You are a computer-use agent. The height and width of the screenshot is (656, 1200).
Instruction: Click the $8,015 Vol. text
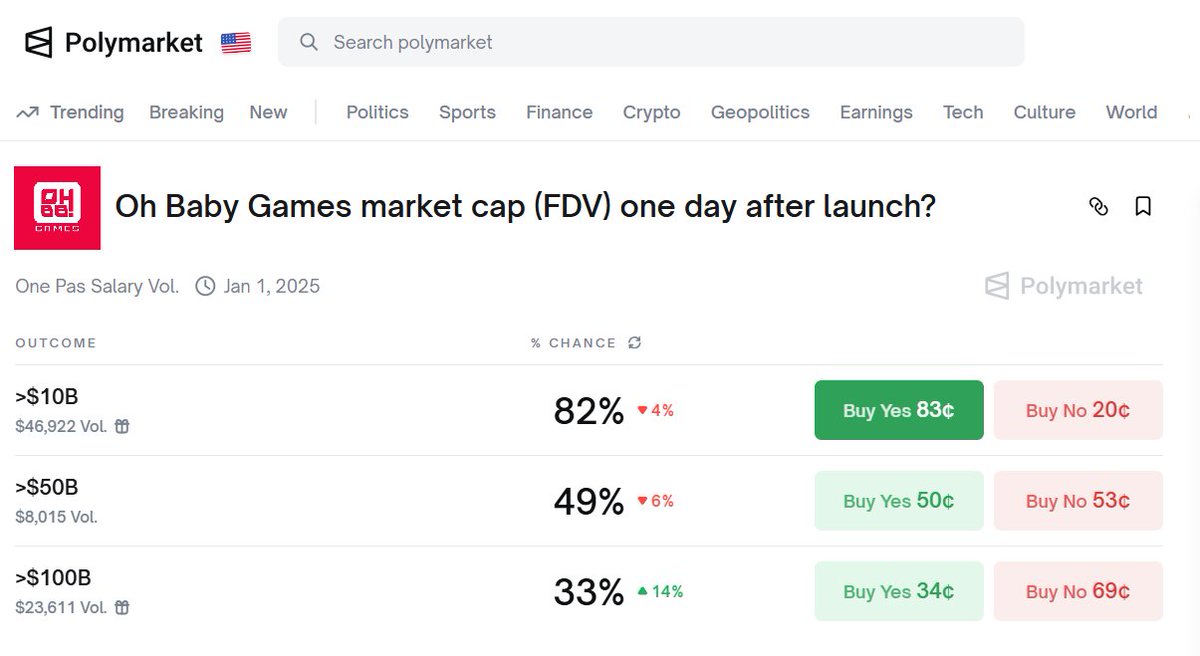click(x=56, y=517)
